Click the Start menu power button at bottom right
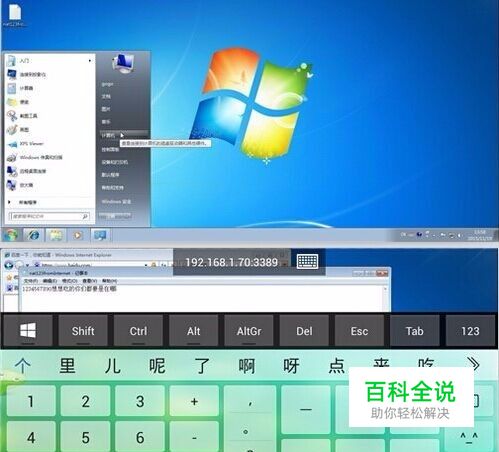The height and width of the screenshot is (452, 499). (115, 216)
